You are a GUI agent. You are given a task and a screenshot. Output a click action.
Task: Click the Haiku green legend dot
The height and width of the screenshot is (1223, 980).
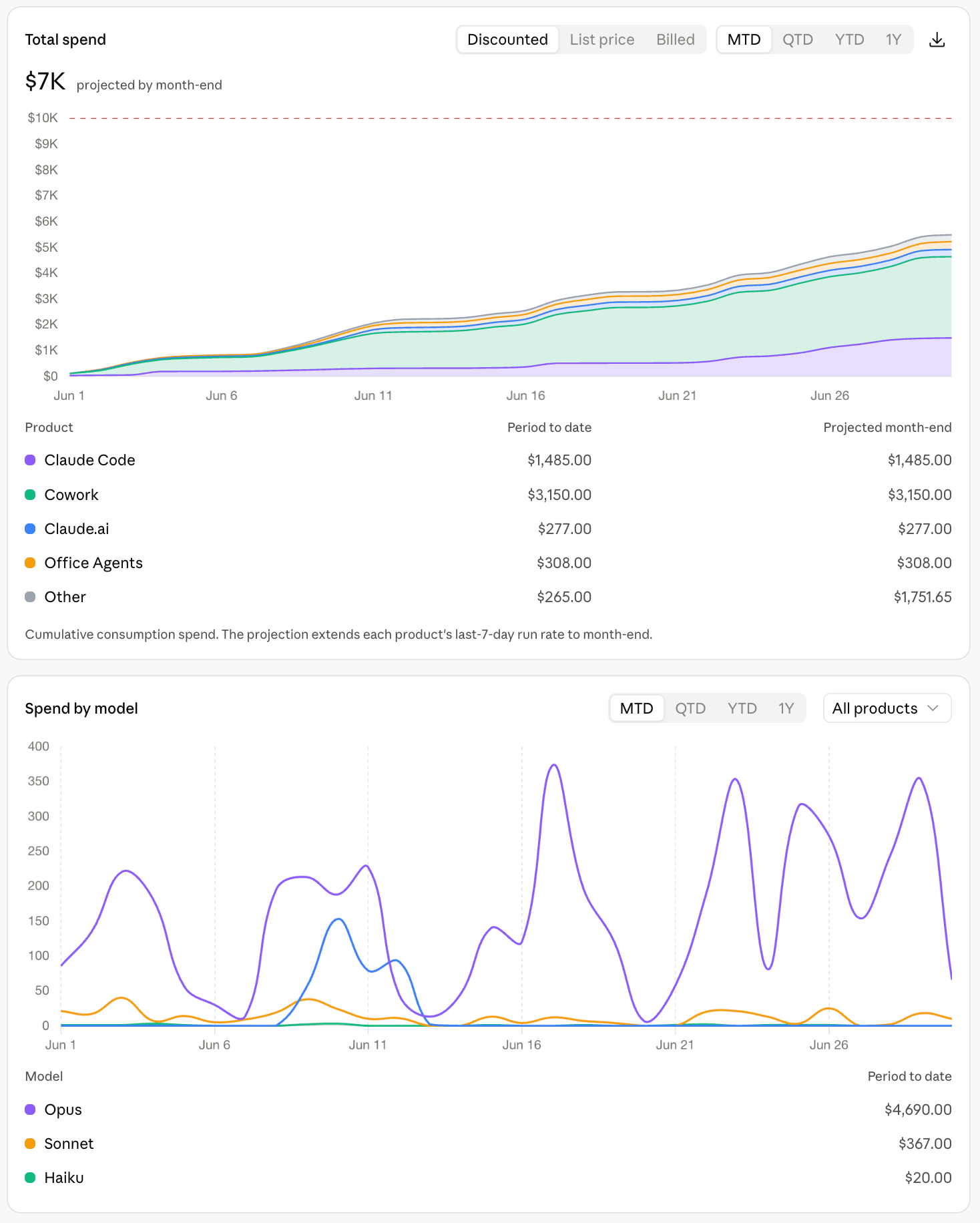(x=30, y=1178)
